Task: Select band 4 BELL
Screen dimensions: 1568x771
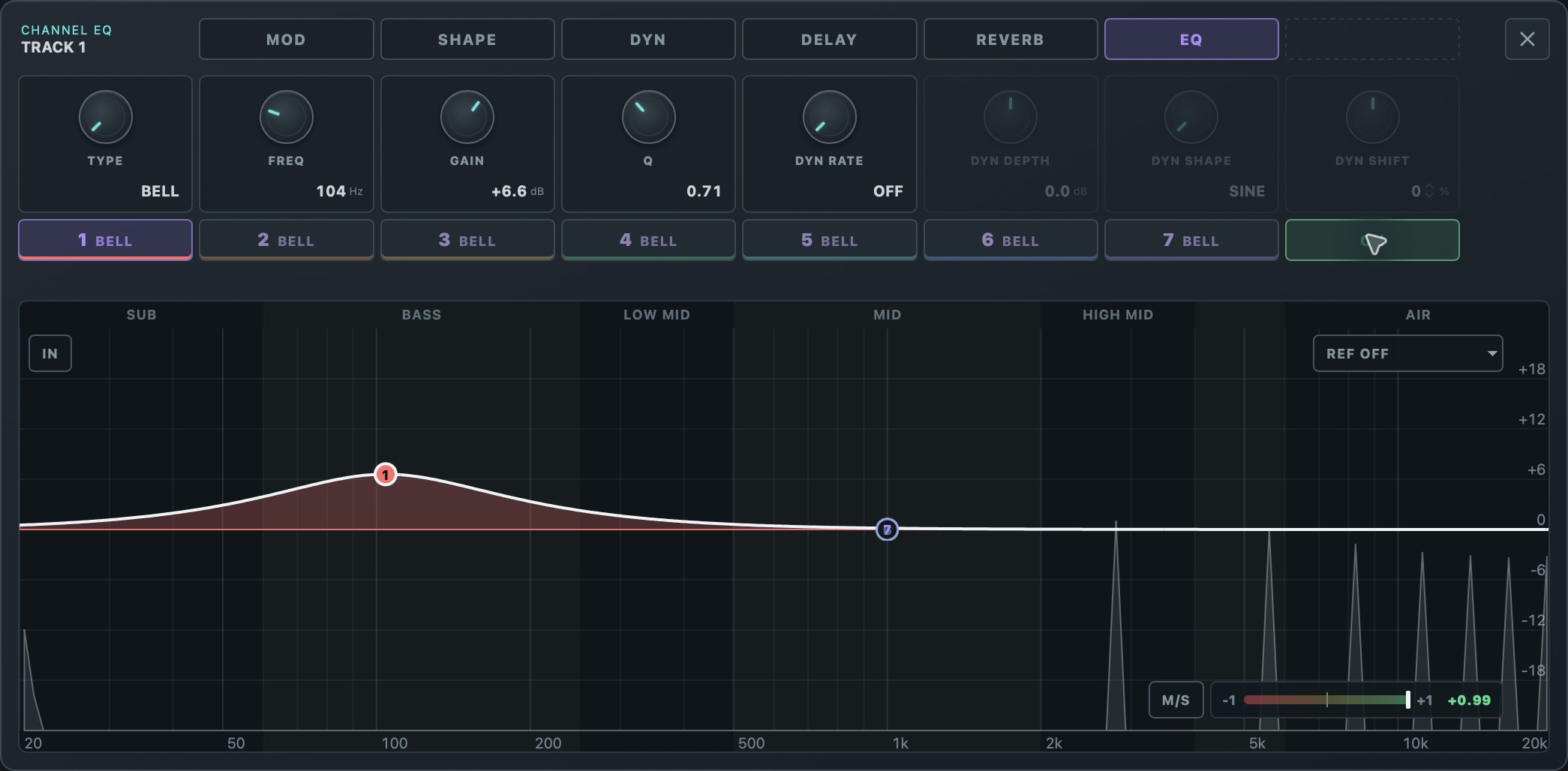Action: point(648,240)
